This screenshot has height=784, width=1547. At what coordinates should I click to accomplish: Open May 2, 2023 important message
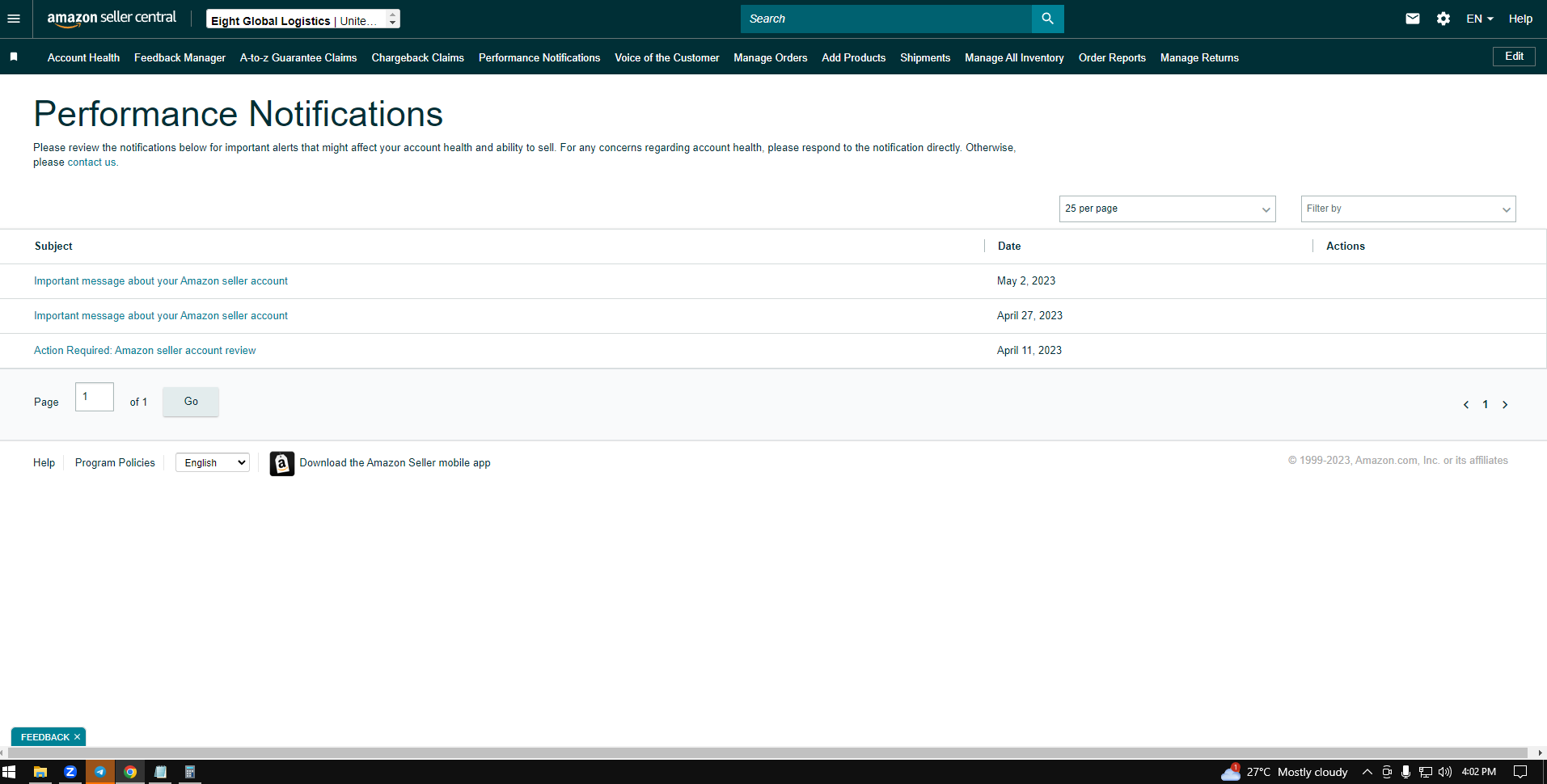[x=161, y=281]
